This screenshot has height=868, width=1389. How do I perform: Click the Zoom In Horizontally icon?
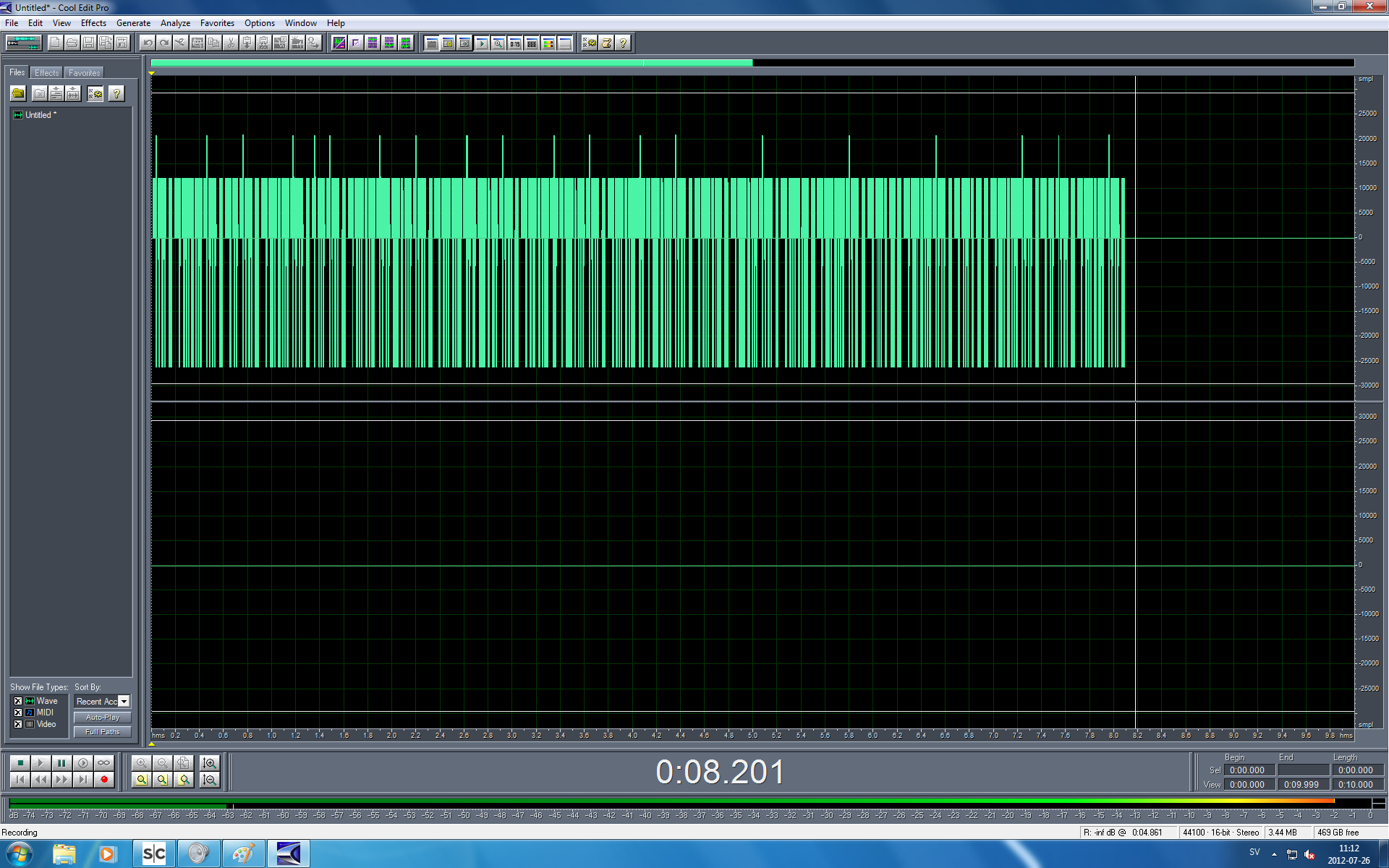click(x=142, y=762)
